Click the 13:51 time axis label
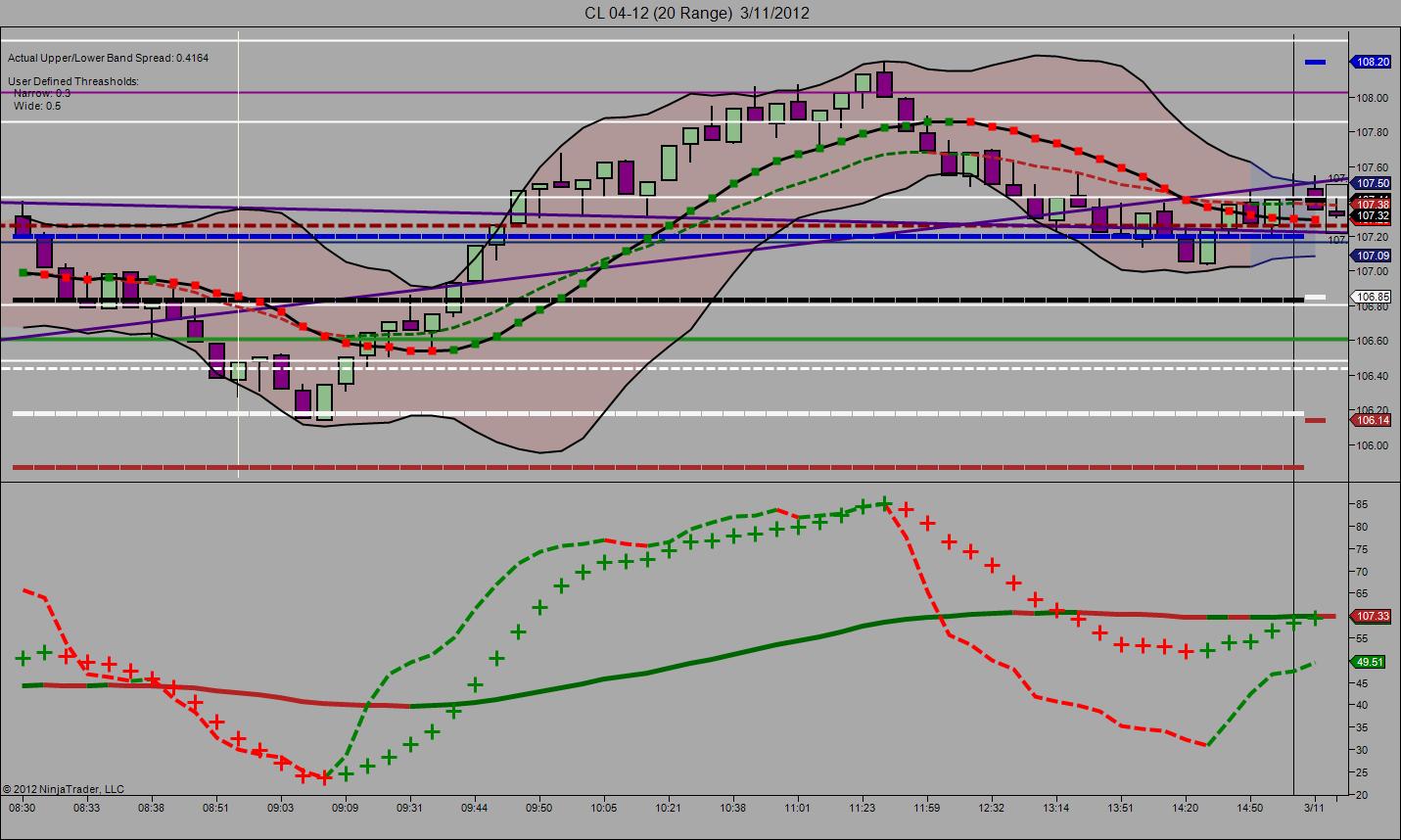 click(1120, 809)
